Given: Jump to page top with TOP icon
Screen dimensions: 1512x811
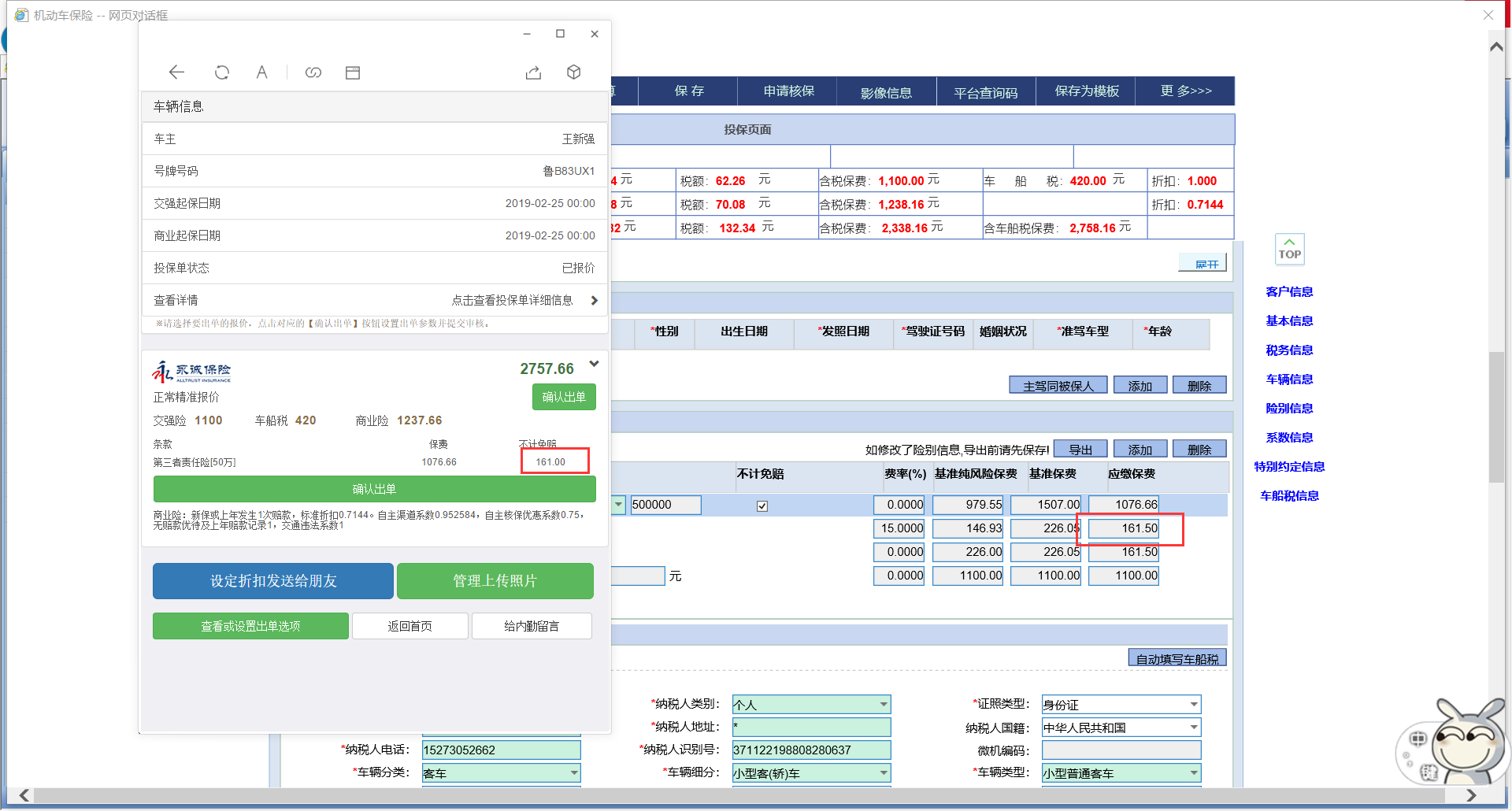Looking at the screenshot, I should click(1289, 249).
